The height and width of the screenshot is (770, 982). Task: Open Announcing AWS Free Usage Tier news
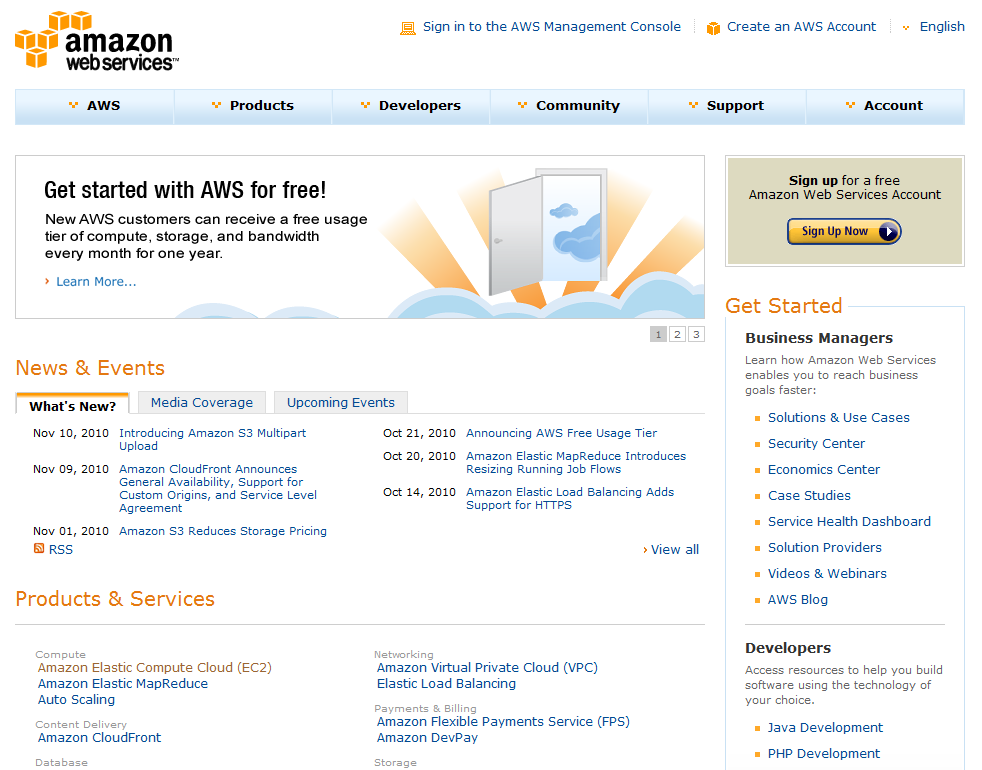(x=561, y=433)
